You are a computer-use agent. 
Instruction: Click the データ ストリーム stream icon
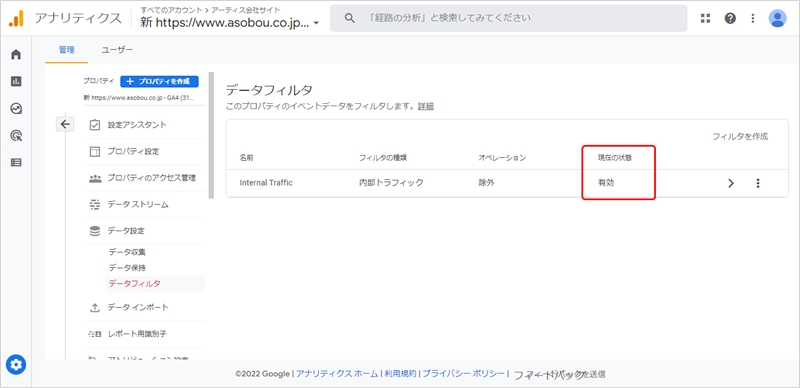coord(94,205)
